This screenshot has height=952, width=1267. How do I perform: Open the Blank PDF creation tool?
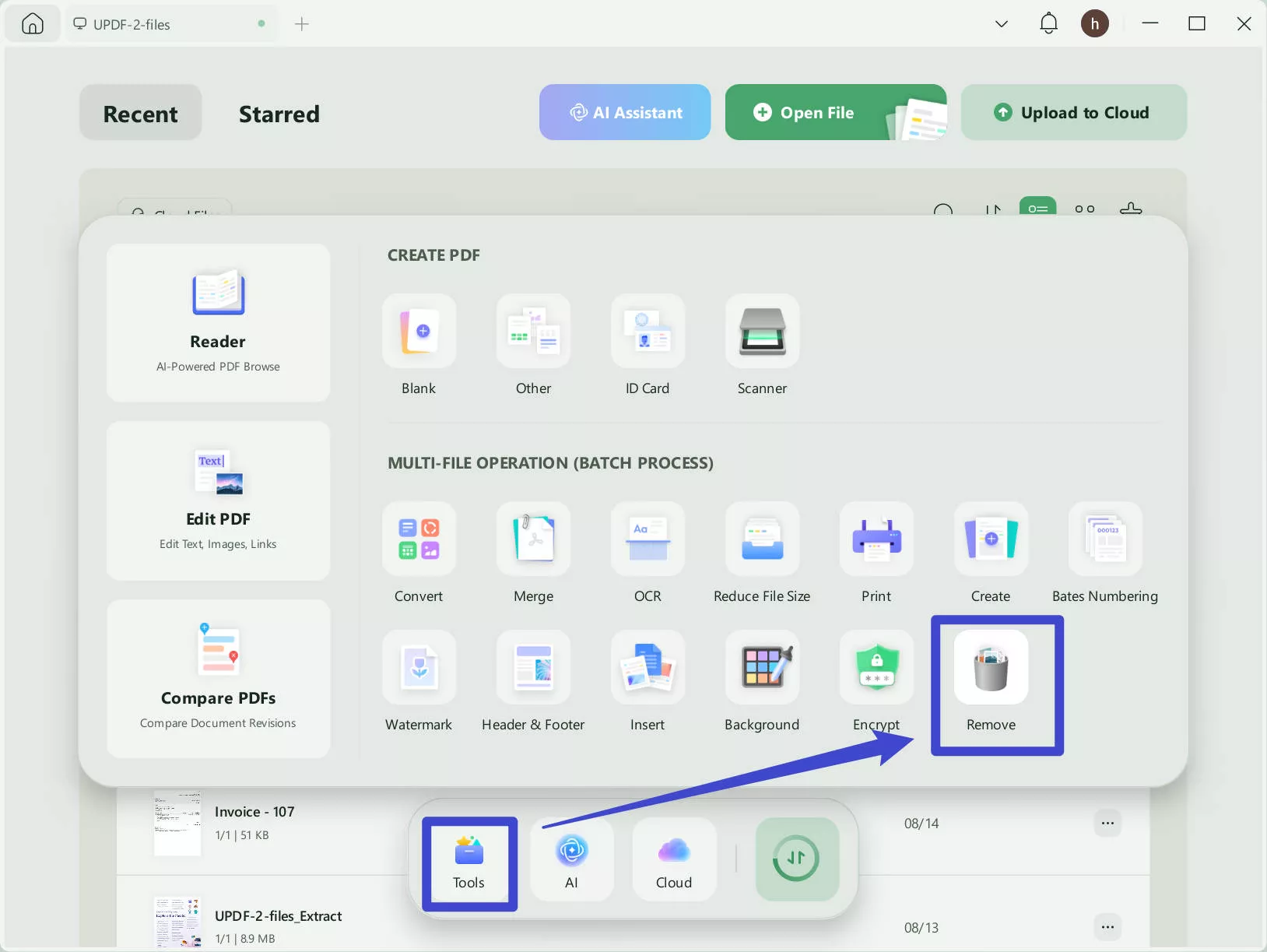(419, 331)
